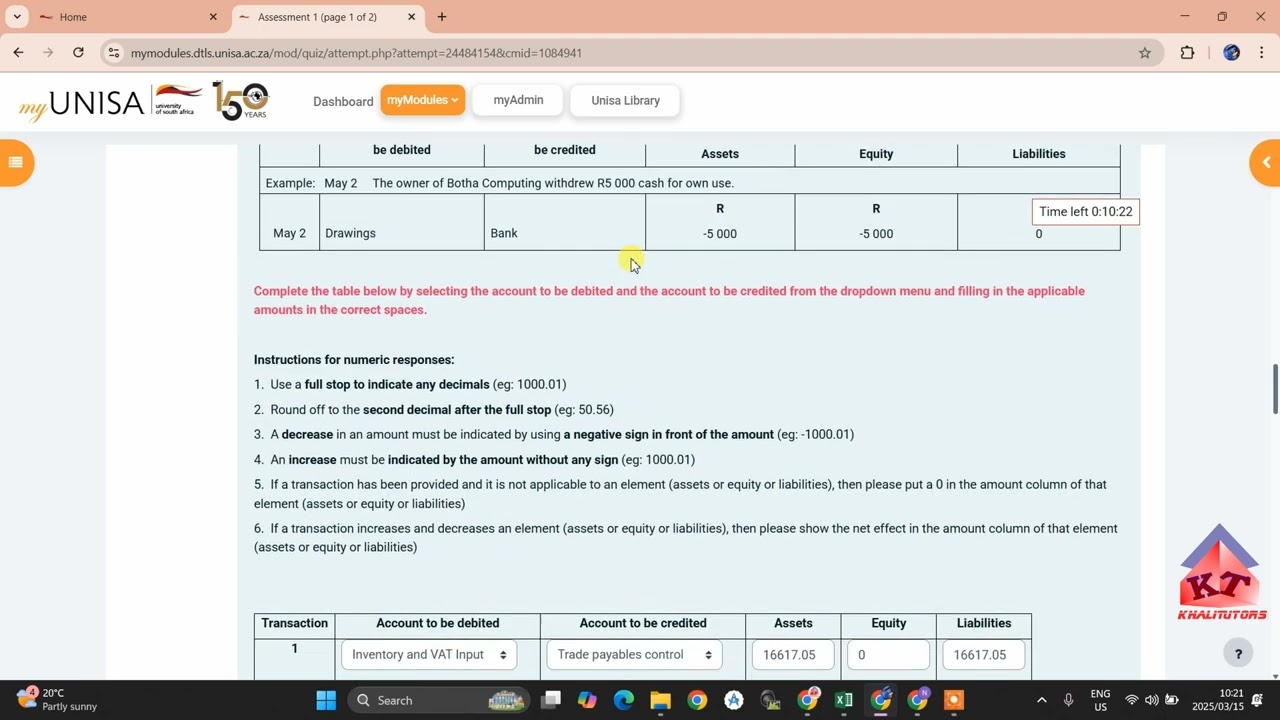Viewport: 1280px width, 720px height.
Task: Open Chrome three-dot menu
Action: [1262, 53]
